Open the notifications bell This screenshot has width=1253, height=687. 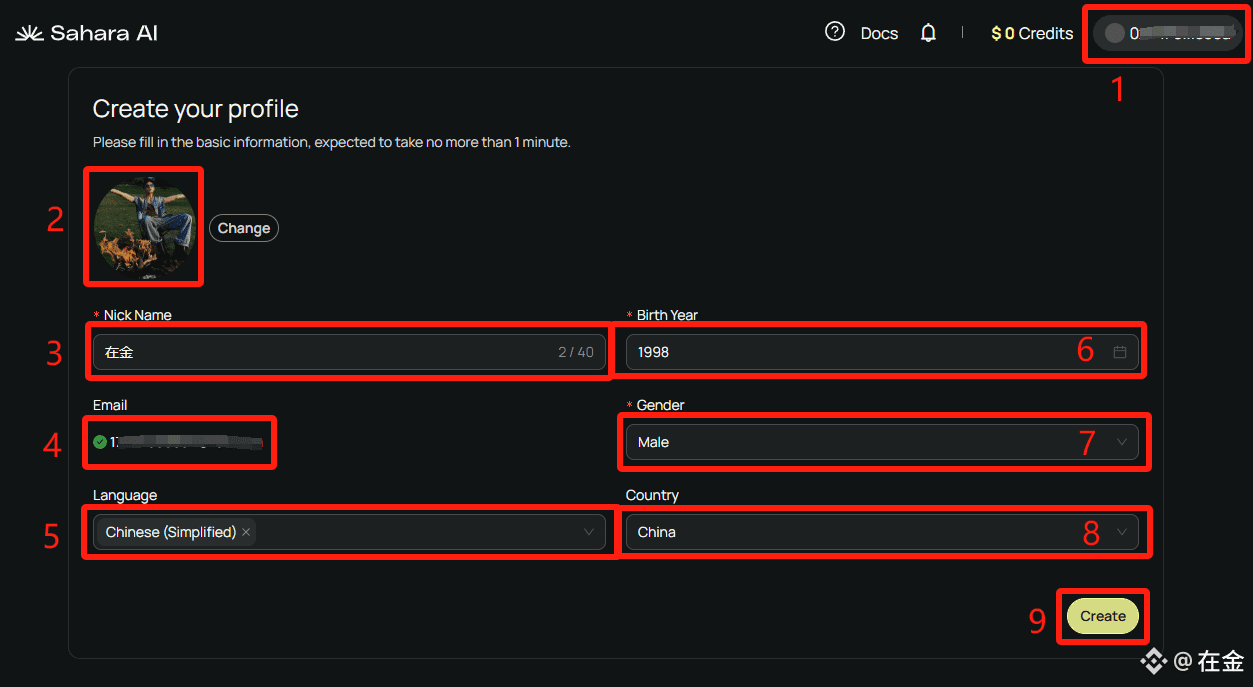coord(928,33)
